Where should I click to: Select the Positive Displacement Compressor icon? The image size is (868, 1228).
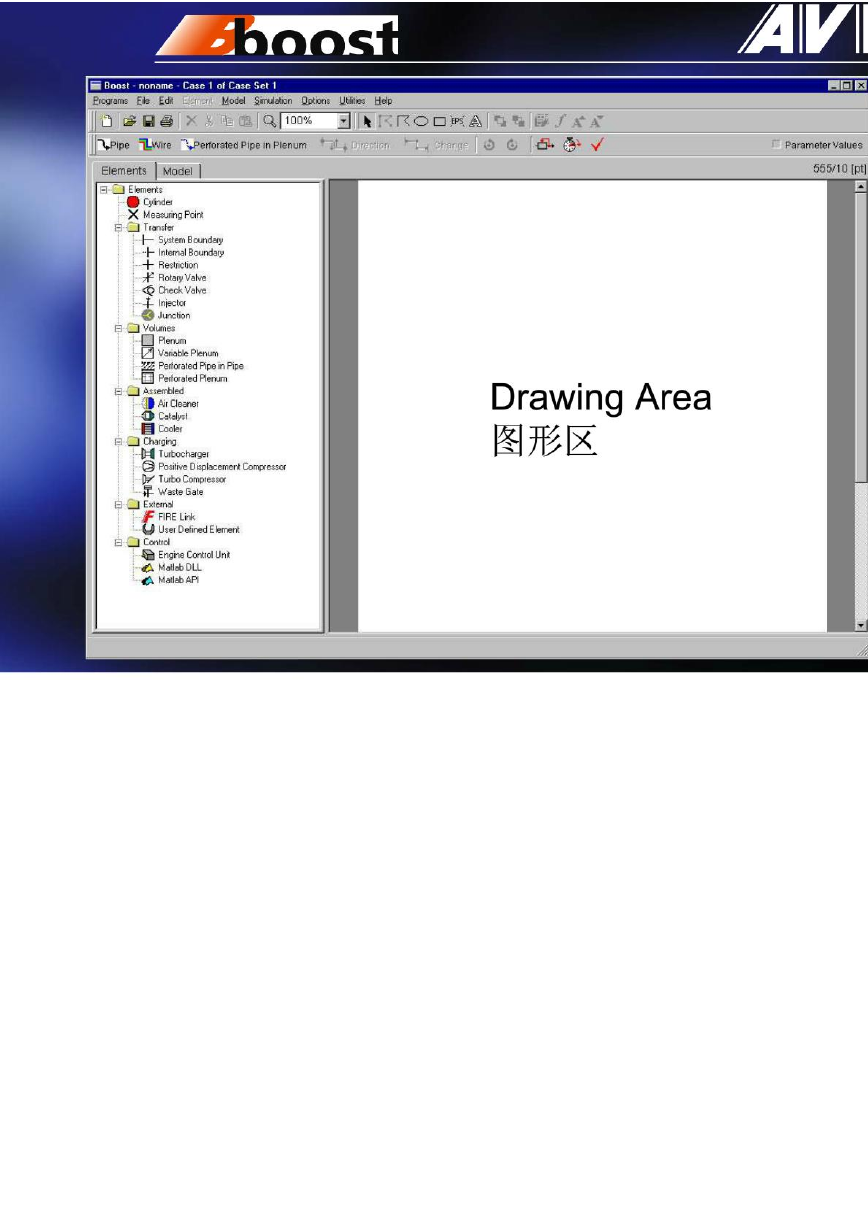pyautogui.click(x=148, y=467)
